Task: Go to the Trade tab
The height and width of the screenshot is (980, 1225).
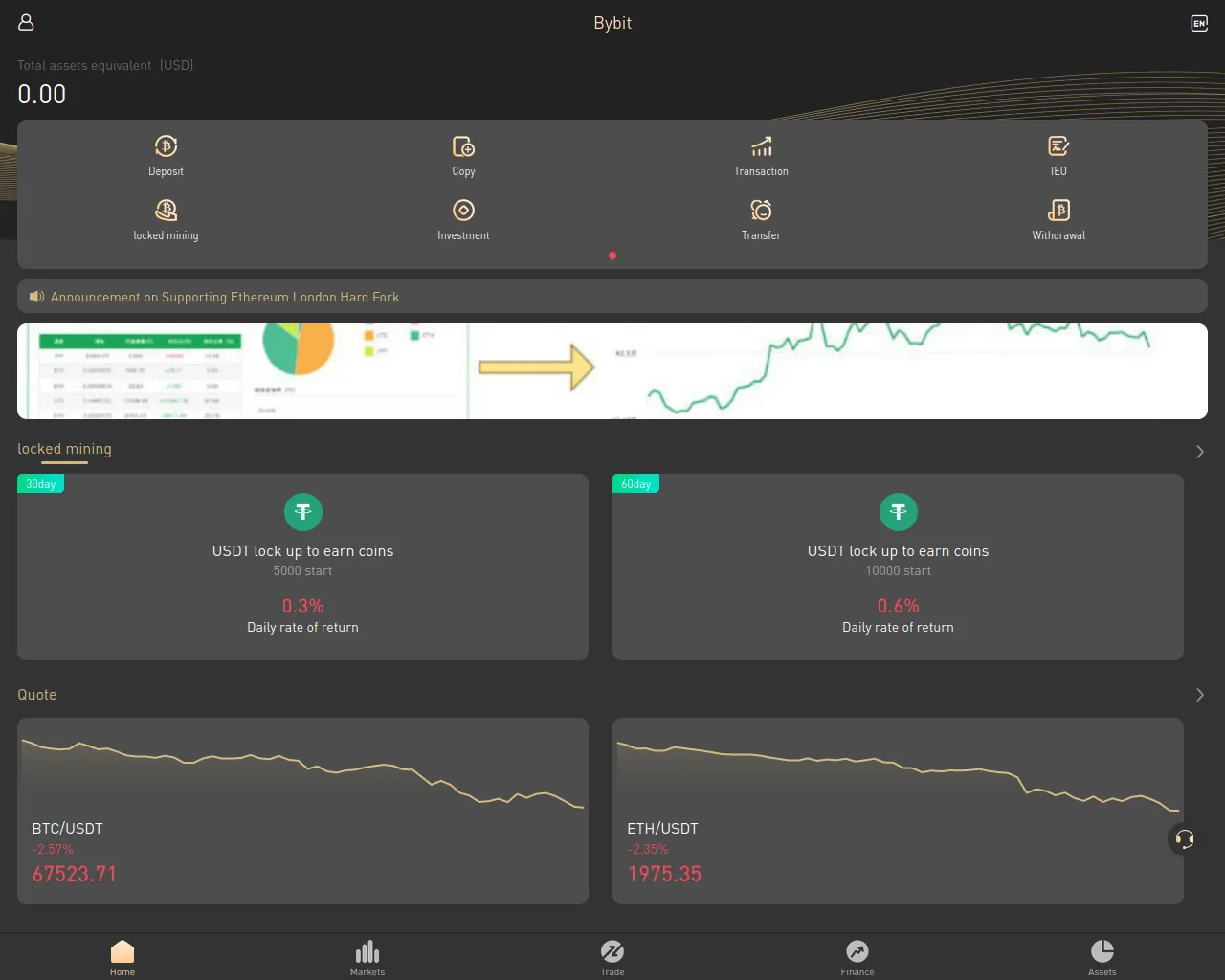Action: [x=612, y=957]
